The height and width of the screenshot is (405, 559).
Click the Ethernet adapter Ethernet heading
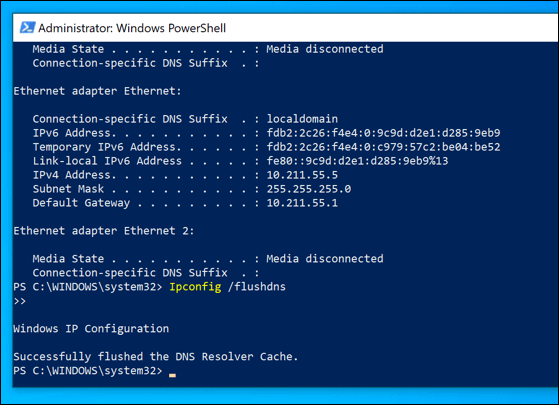tap(97, 91)
